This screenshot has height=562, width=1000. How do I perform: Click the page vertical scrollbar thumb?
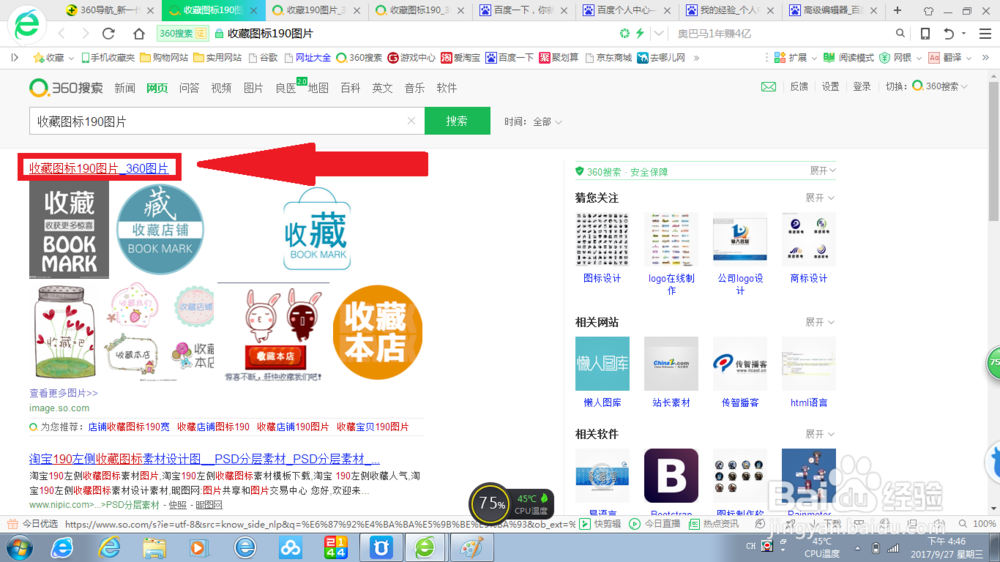[994, 150]
